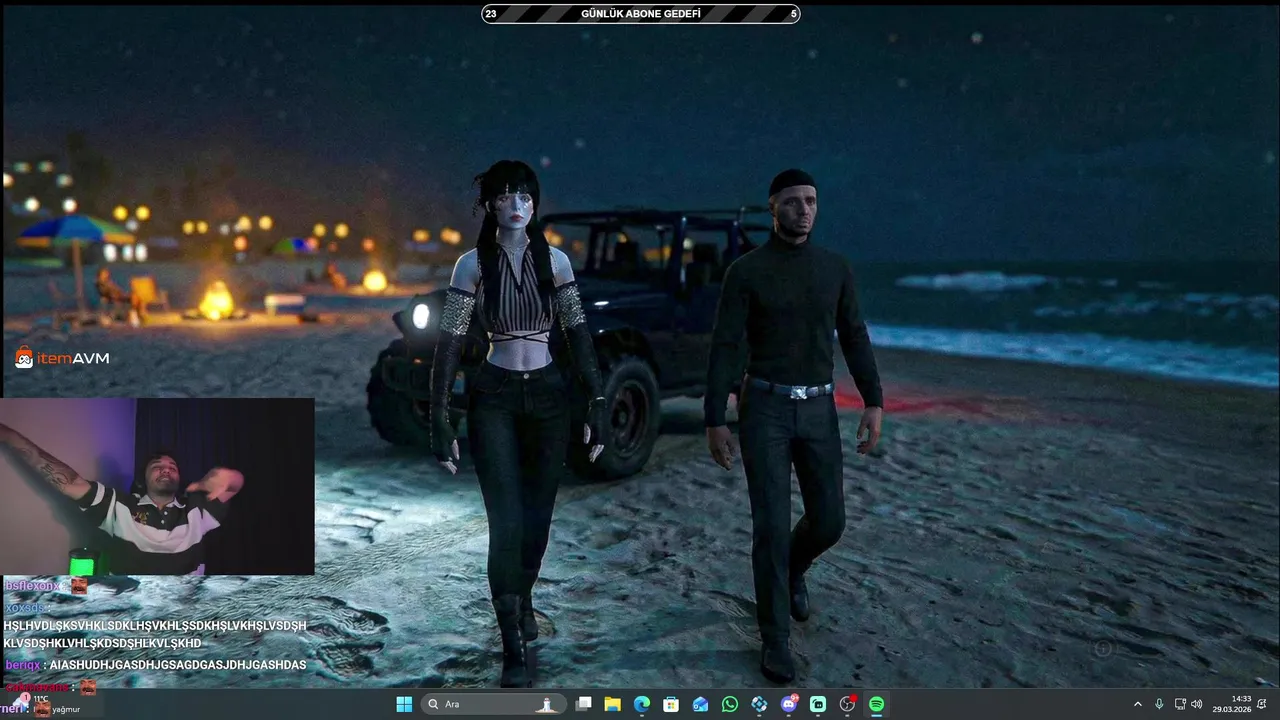This screenshot has height=720, width=1280.
Task: Open Microsoft Store from the taskbar
Action: (x=671, y=704)
